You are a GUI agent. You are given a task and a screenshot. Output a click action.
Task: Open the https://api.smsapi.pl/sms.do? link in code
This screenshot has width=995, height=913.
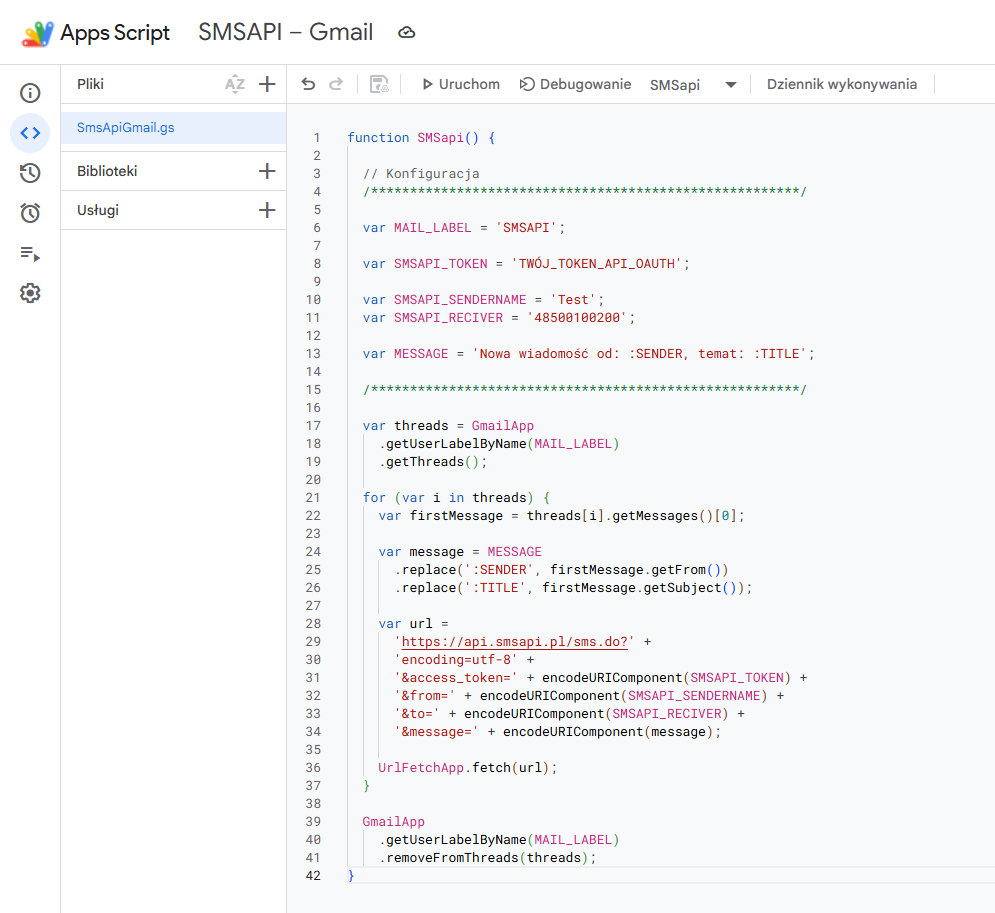pyautogui.click(x=514, y=642)
